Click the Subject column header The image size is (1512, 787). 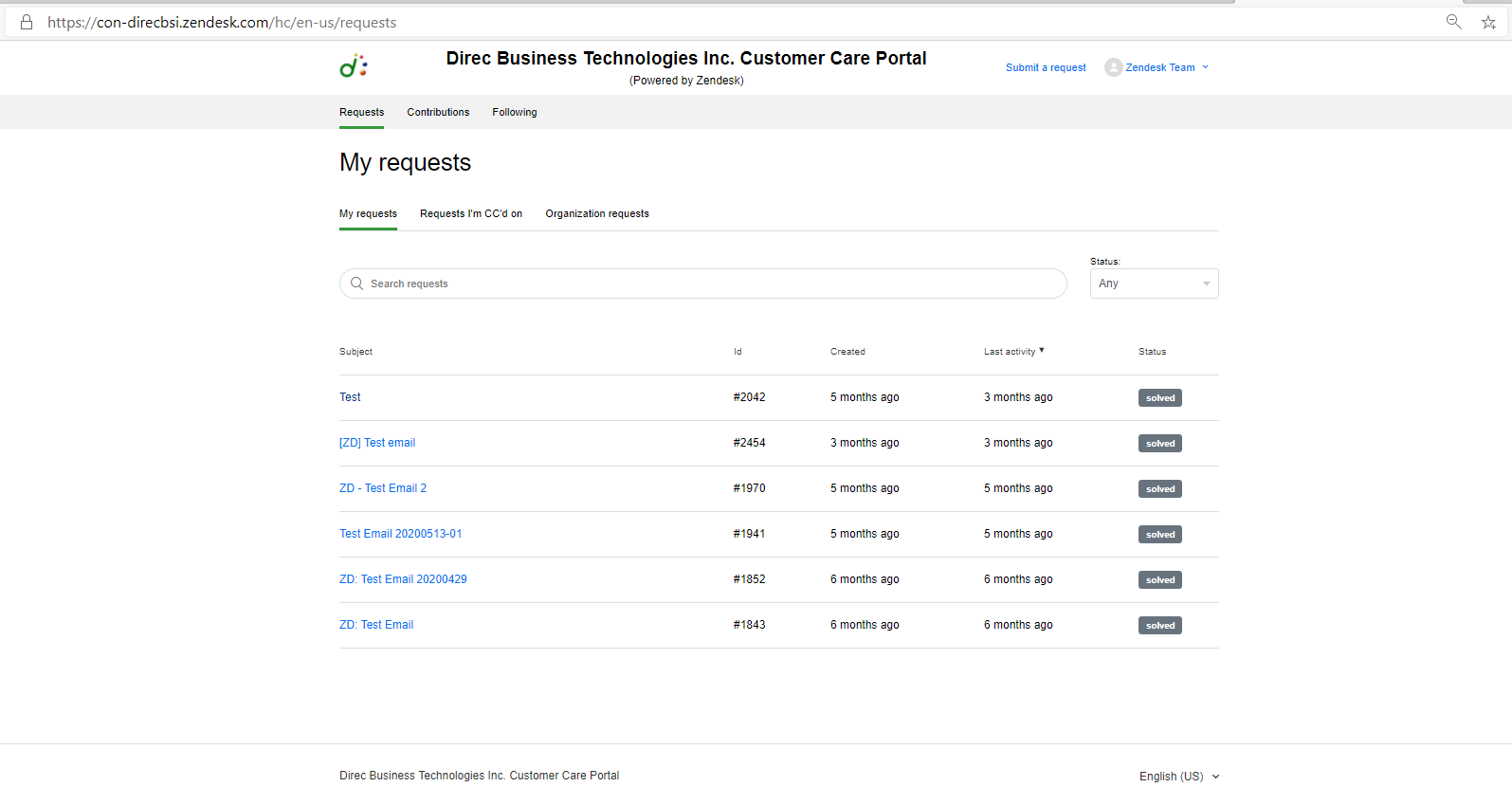[355, 352]
